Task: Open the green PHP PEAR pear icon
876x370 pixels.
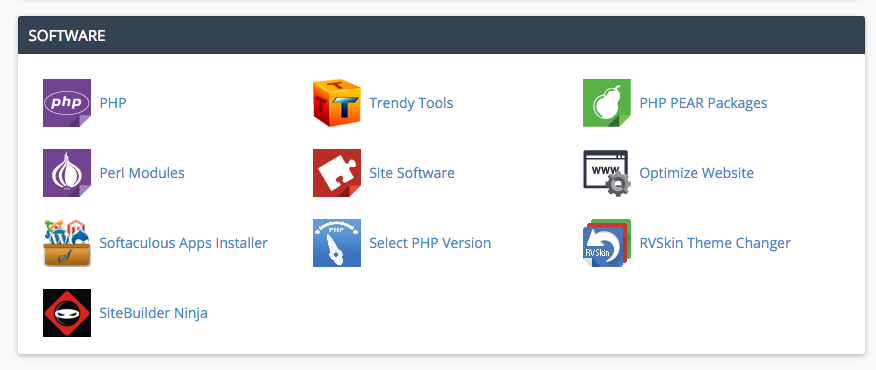Action: pos(607,103)
